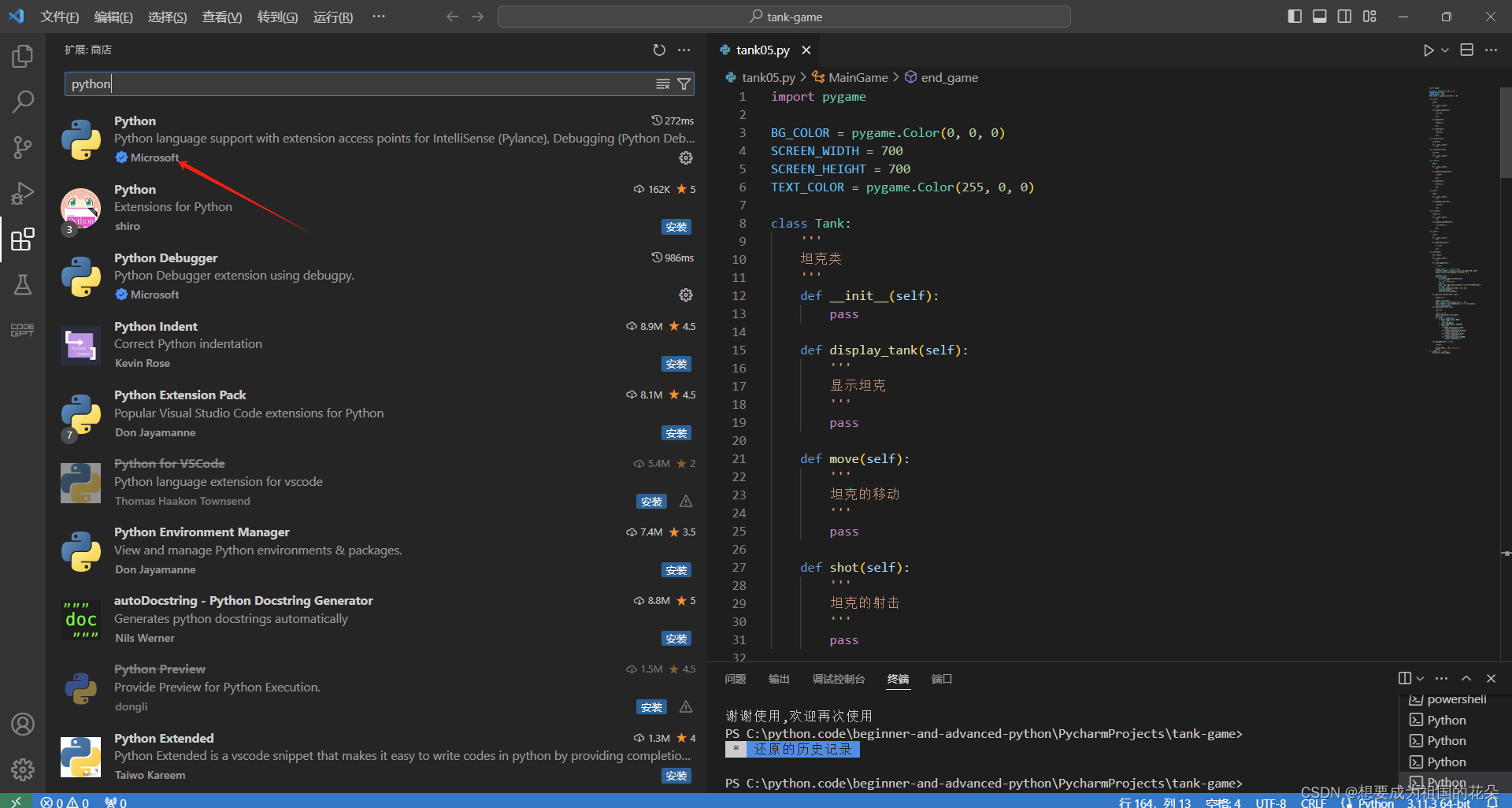Open the extension filter options
This screenshot has height=808, width=1512.
click(684, 83)
